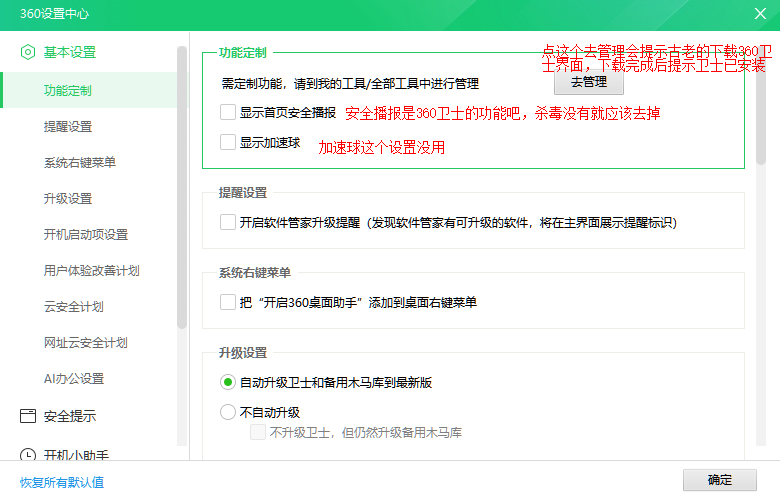This screenshot has height=500, width=780.
Task: Close the 360设置中心 window
Action: tap(760, 13)
